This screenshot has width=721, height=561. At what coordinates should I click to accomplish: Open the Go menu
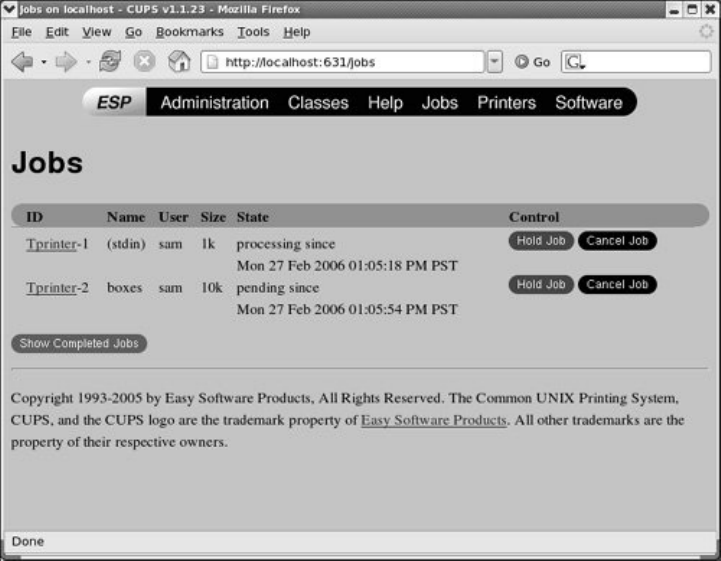coord(133,32)
